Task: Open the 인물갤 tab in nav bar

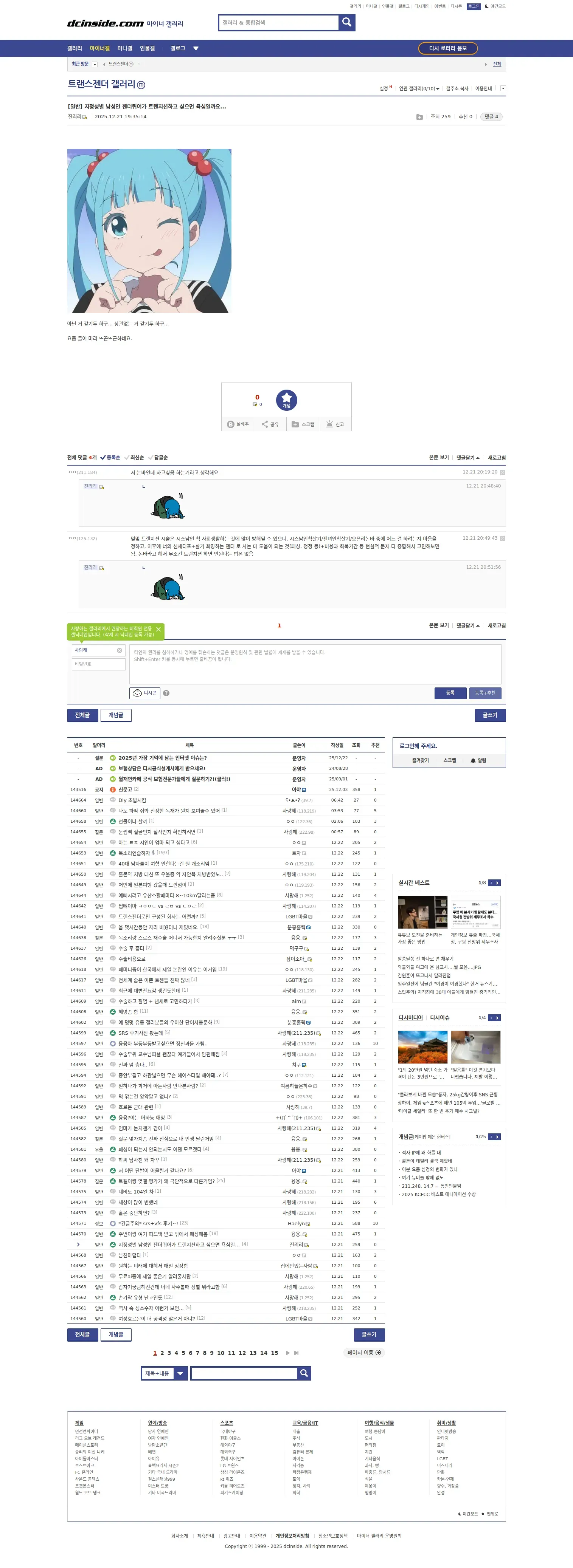Action: coord(148,48)
